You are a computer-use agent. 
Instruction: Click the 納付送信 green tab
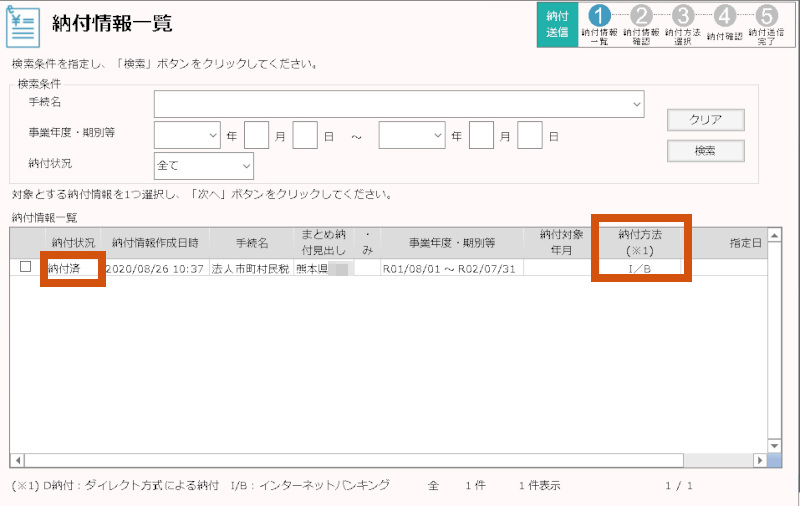[x=557, y=24]
